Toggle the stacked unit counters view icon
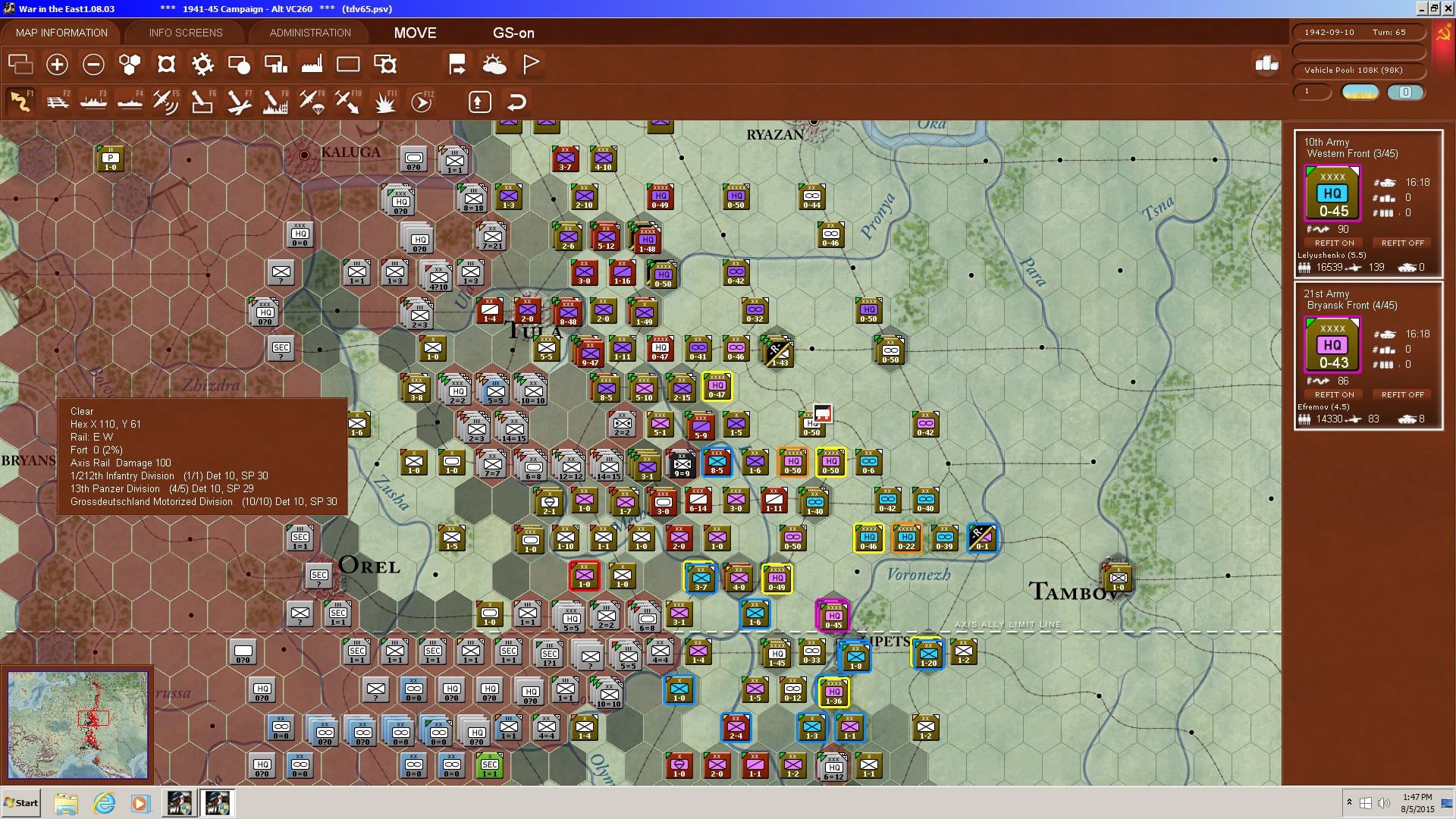Screen dimensions: 1456x819 tap(20, 64)
